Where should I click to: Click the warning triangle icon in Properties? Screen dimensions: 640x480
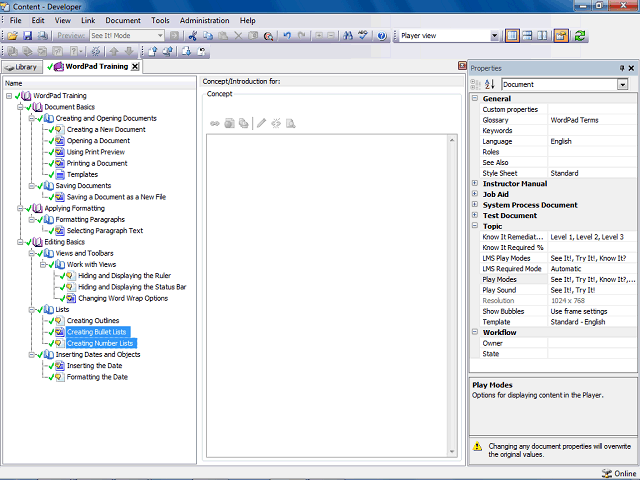[x=477, y=447]
